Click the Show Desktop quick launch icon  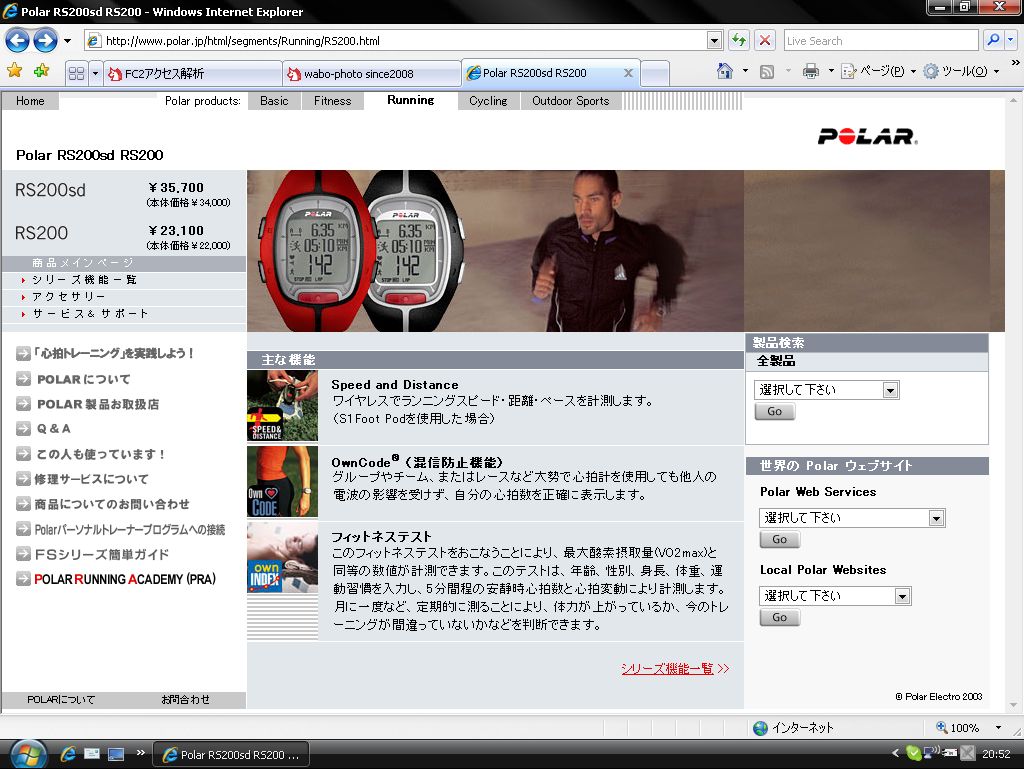pyautogui.click(x=116, y=754)
